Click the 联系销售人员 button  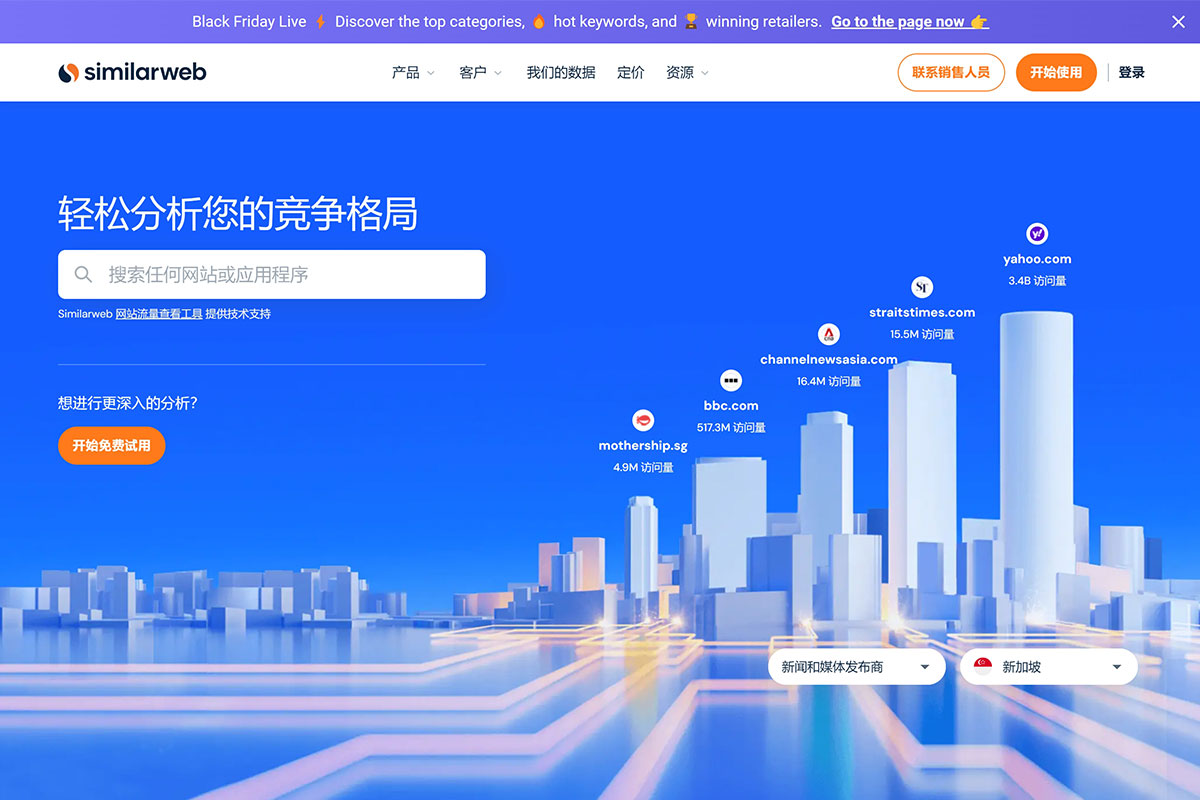click(950, 72)
